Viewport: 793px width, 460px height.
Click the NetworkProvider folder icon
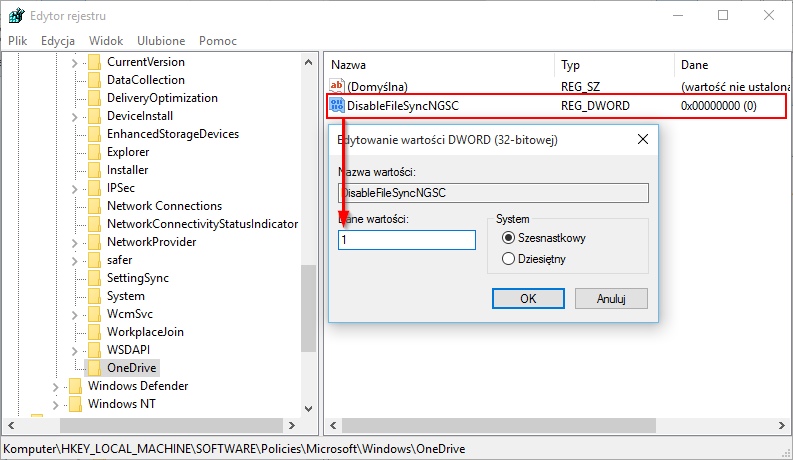point(94,242)
